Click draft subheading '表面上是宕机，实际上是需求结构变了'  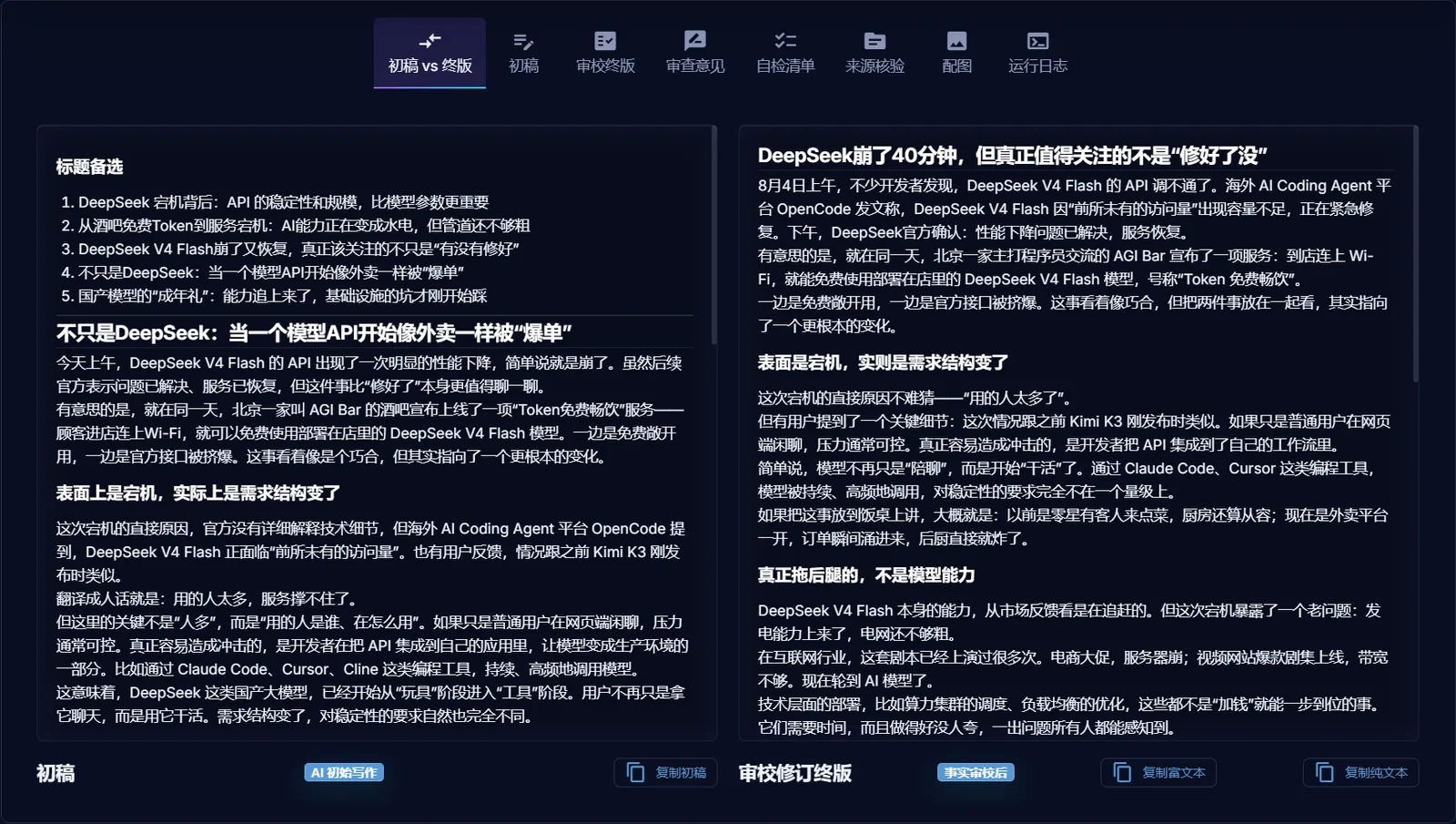(x=198, y=493)
